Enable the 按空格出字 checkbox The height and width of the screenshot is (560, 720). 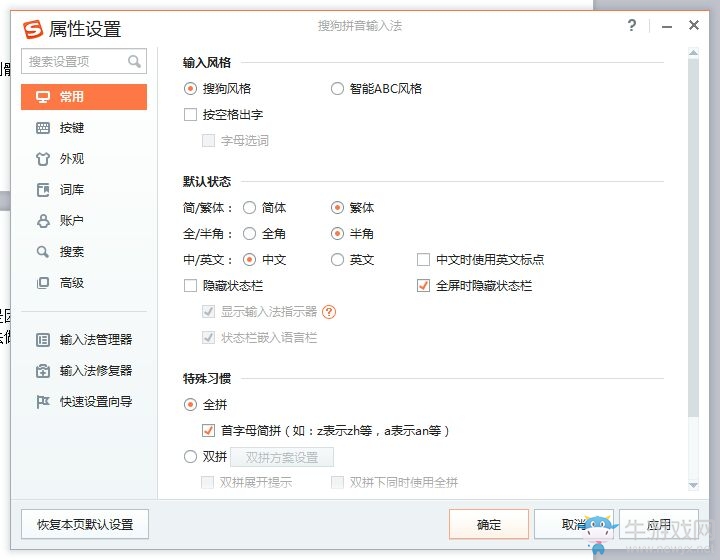pos(191,115)
